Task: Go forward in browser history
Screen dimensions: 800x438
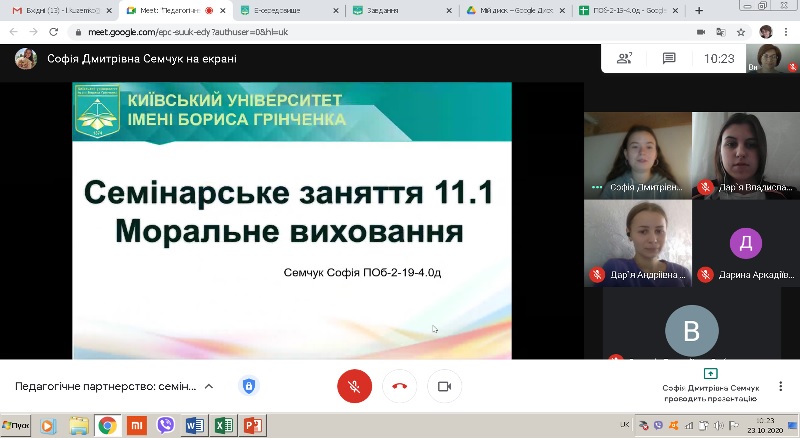Action: [34, 32]
